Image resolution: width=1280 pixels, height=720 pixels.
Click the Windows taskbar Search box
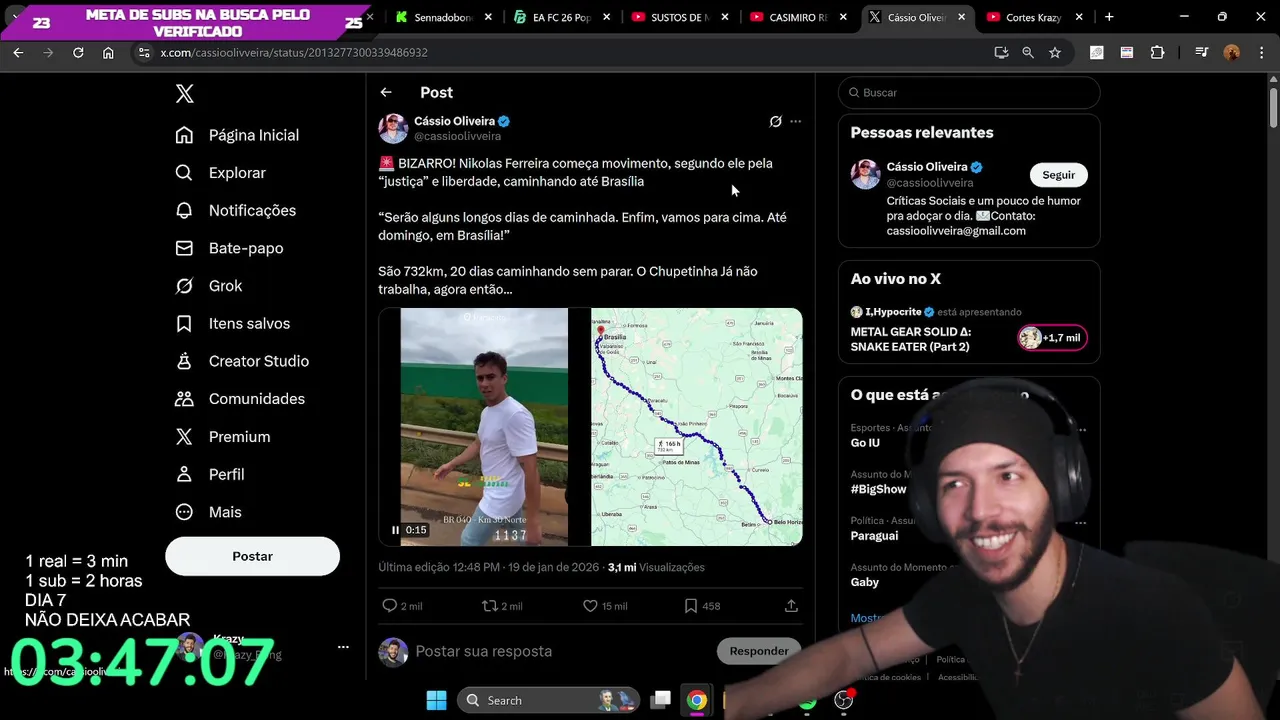coord(550,700)
